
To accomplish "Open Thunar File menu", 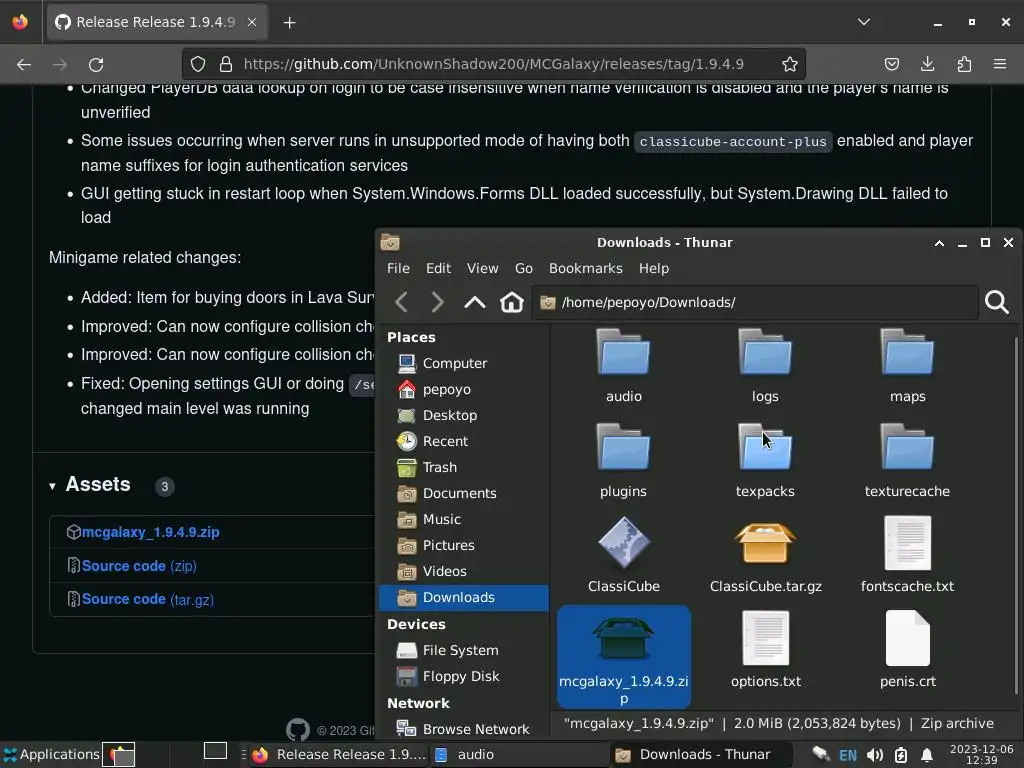I will coord(398,268).
